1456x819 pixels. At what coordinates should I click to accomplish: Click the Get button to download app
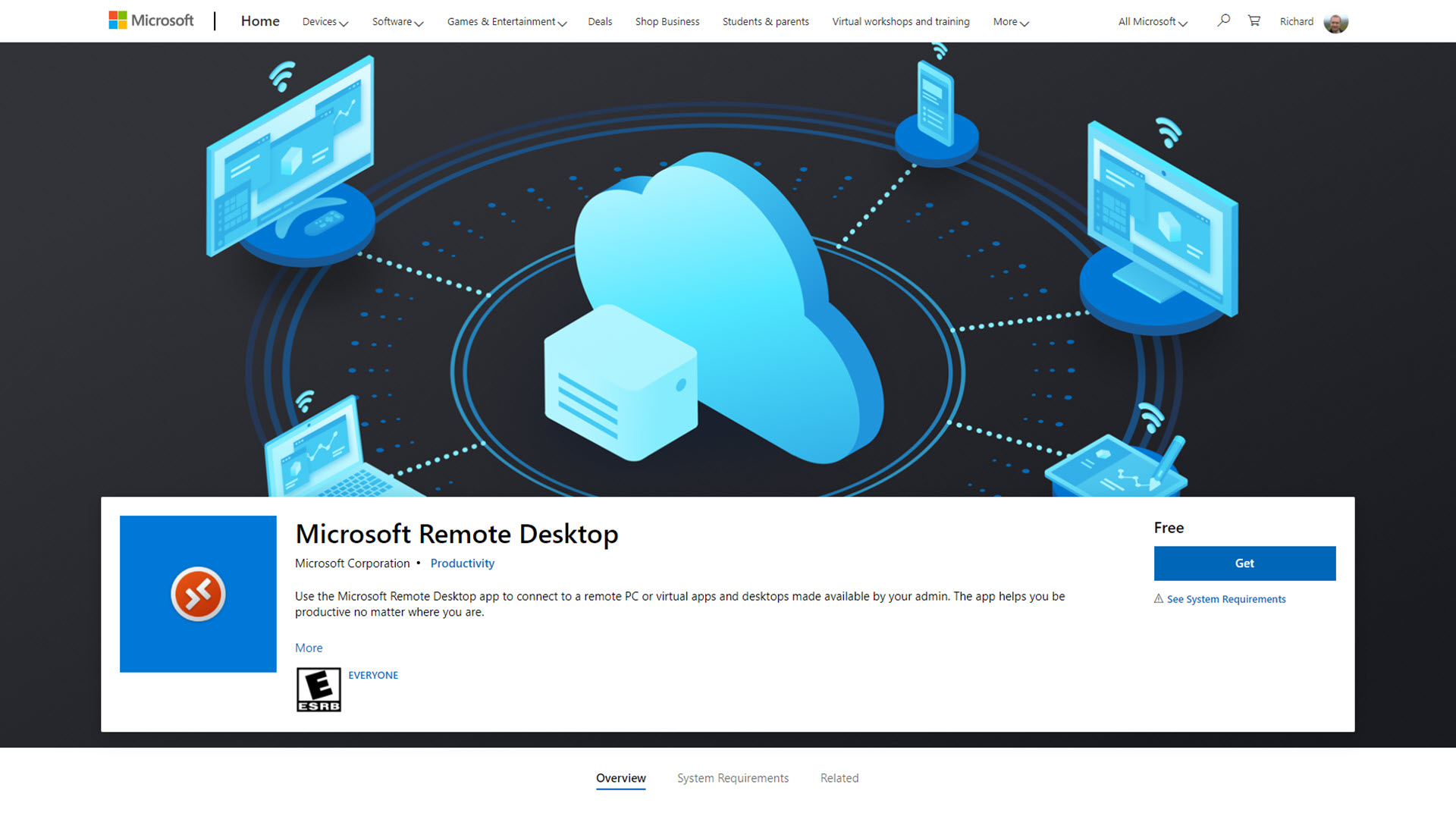(x=1244, y=562)
